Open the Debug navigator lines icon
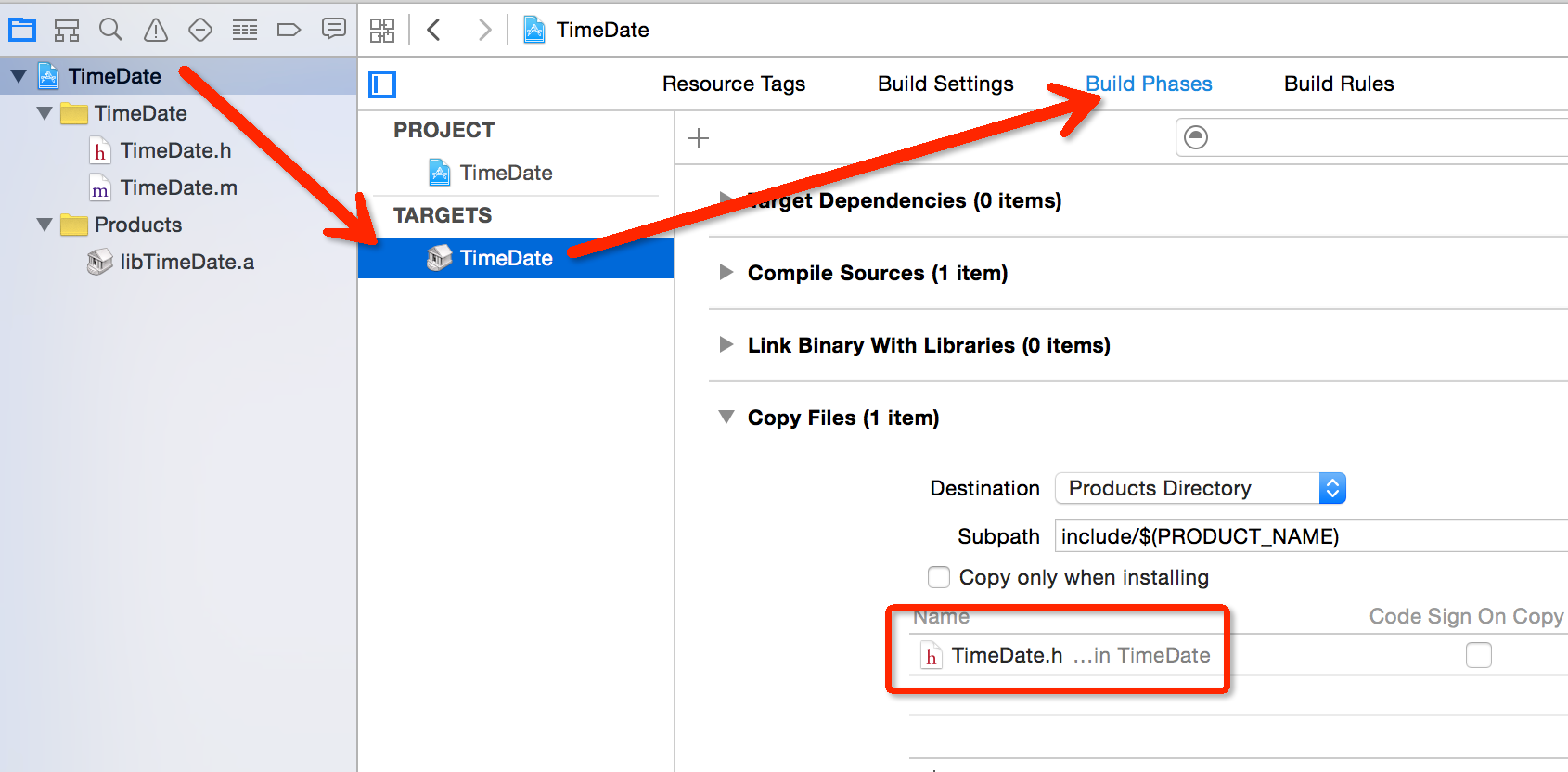Screen dimensions: 1568x772 245,30
